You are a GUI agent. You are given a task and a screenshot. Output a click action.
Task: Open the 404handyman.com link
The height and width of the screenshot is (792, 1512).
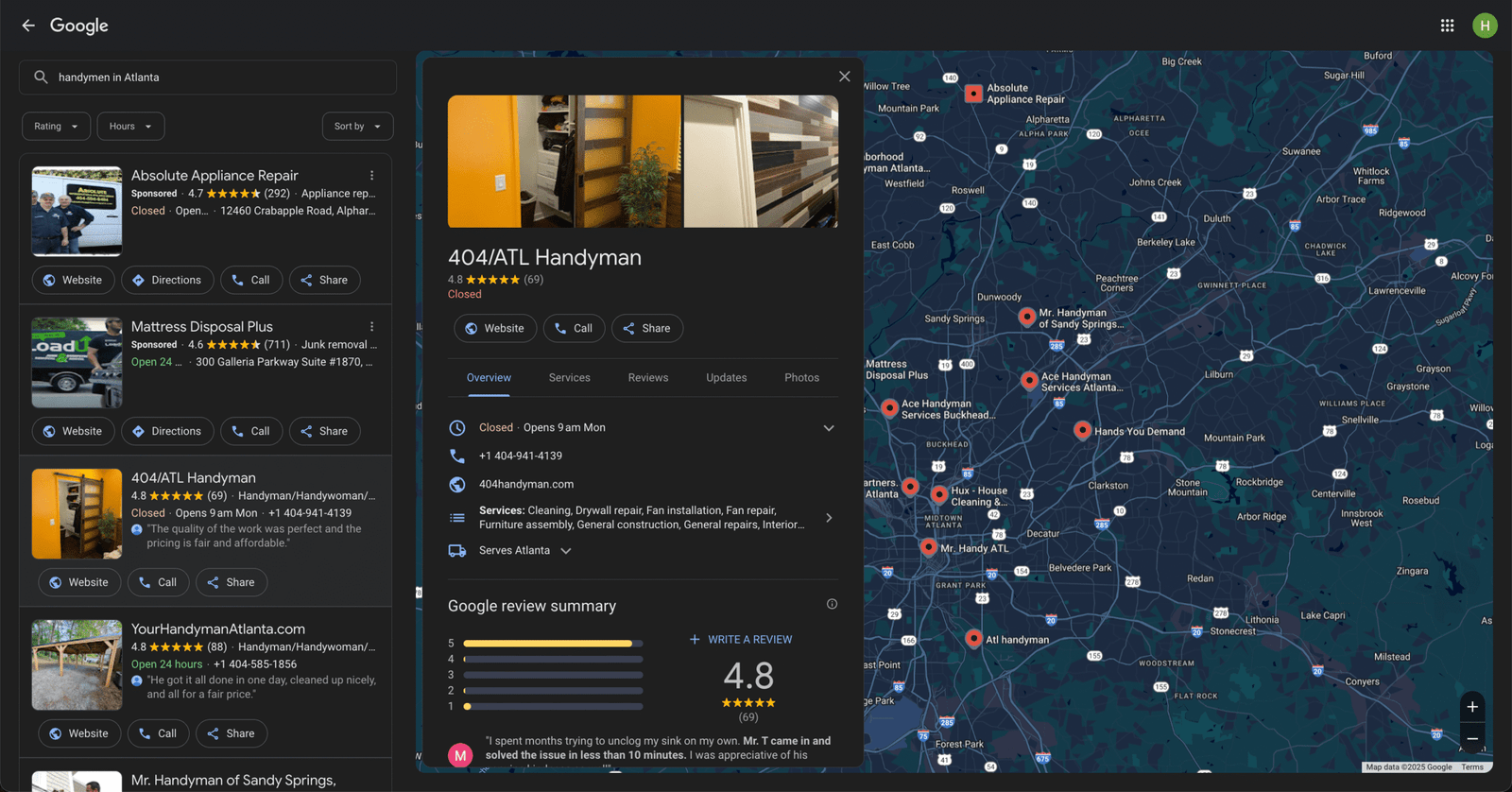click(526, 484)
